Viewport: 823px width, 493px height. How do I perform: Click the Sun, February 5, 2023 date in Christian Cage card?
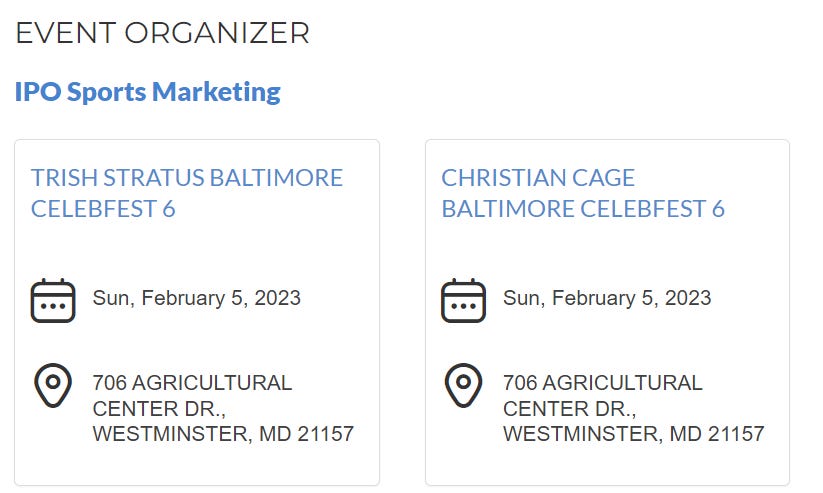[x=607, y=298]
